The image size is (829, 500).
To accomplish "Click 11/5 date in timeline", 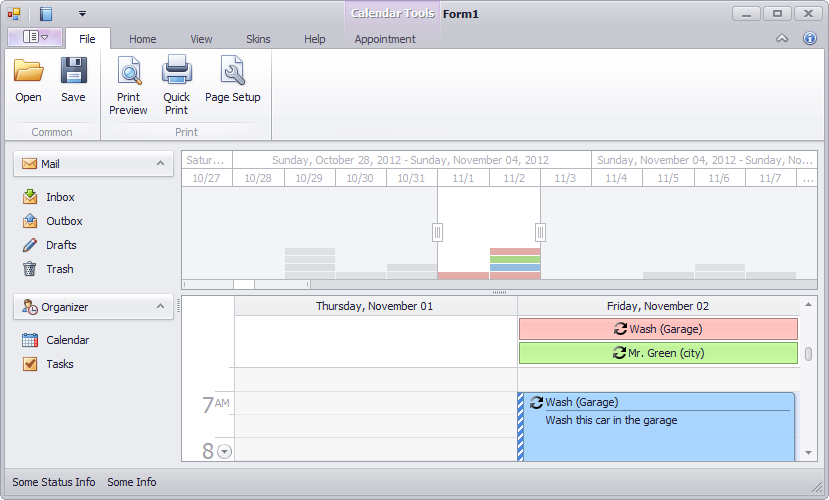I will point(668,178).
